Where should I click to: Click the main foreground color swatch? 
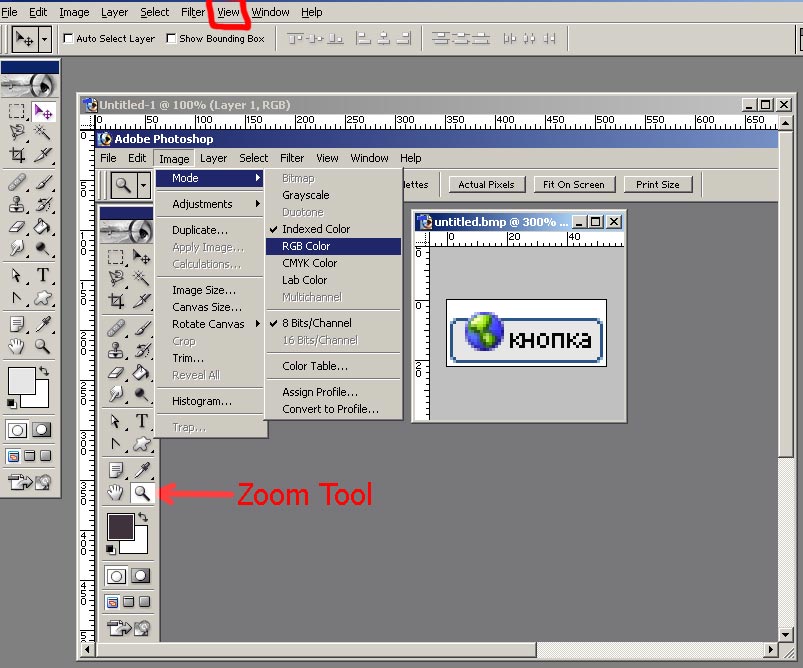(22, 381)
